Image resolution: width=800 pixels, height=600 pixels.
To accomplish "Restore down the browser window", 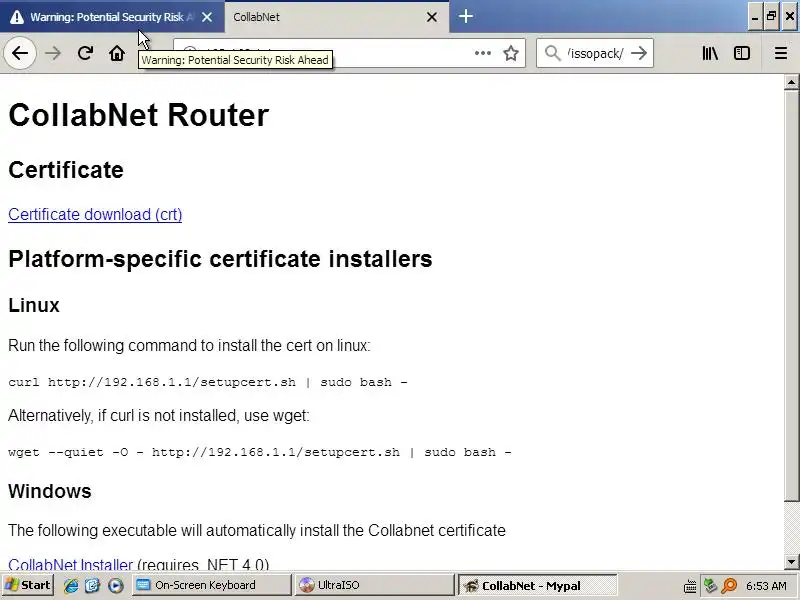I will (771, 17).
